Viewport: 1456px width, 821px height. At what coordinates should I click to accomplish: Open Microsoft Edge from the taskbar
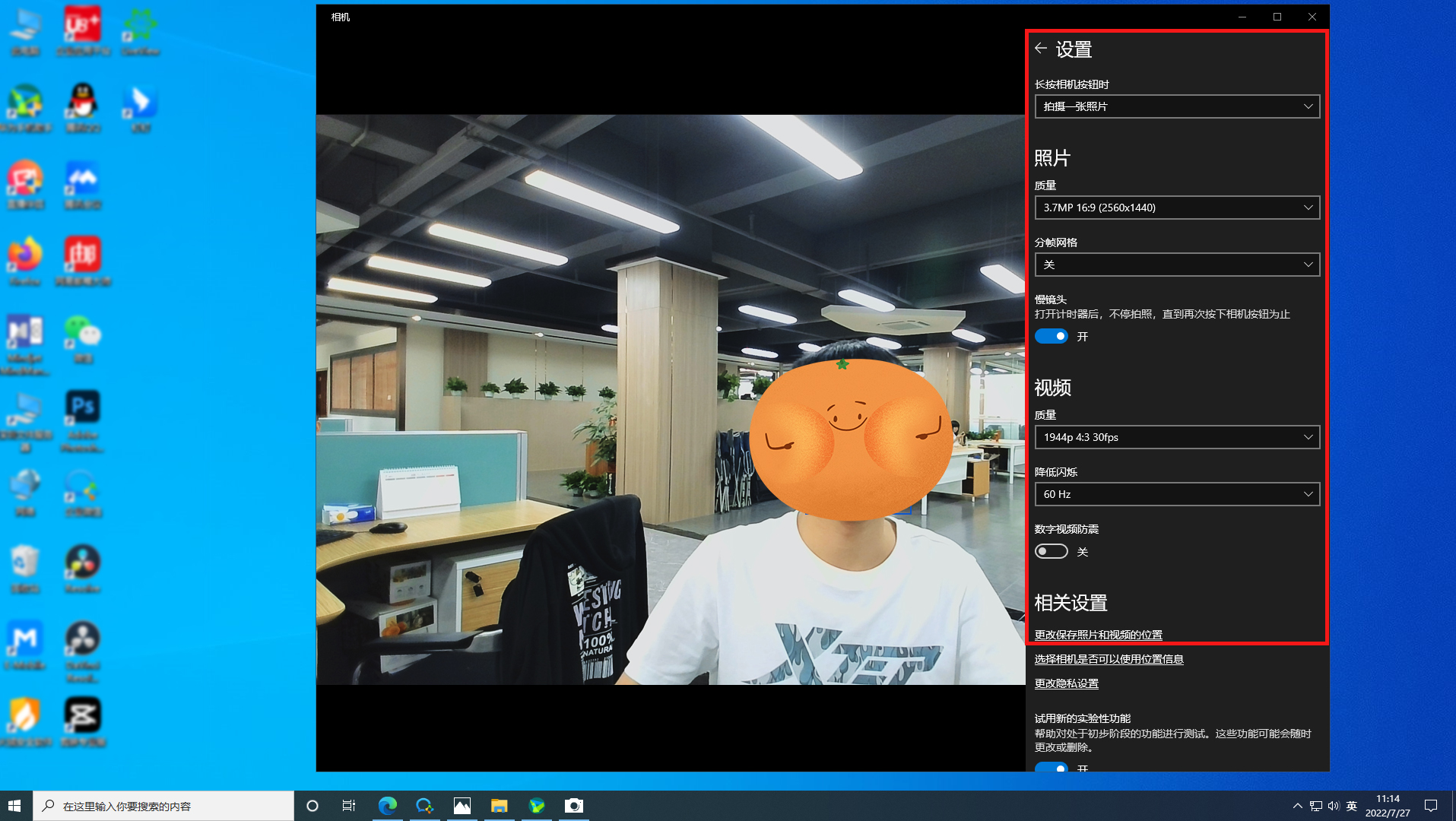pyautogui.click(x=387, y=806)
